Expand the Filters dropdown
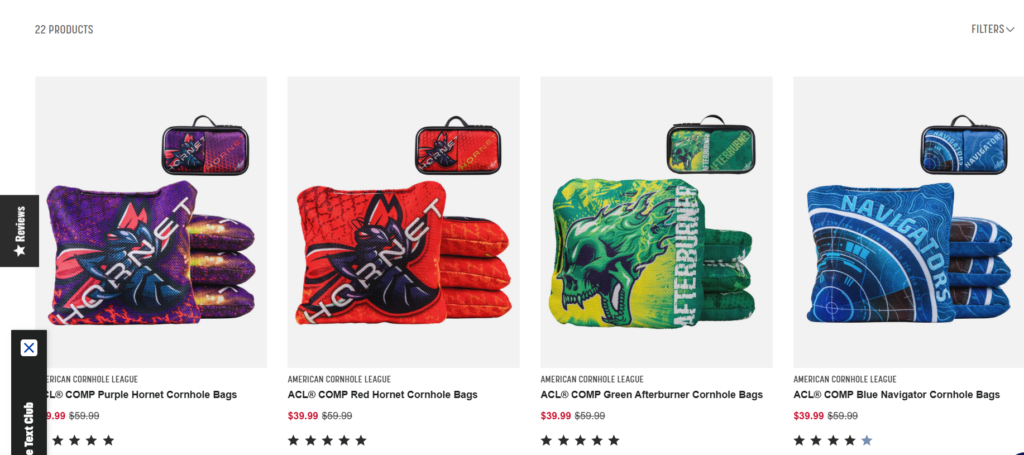The height and width of the screenshot is (455, 1024). coord(992,29)
